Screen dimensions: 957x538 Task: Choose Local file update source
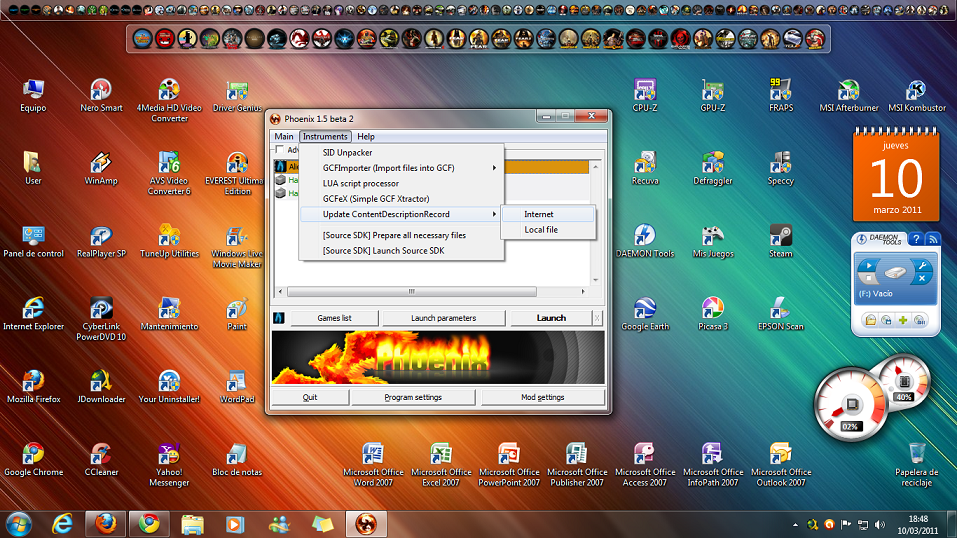547,230
